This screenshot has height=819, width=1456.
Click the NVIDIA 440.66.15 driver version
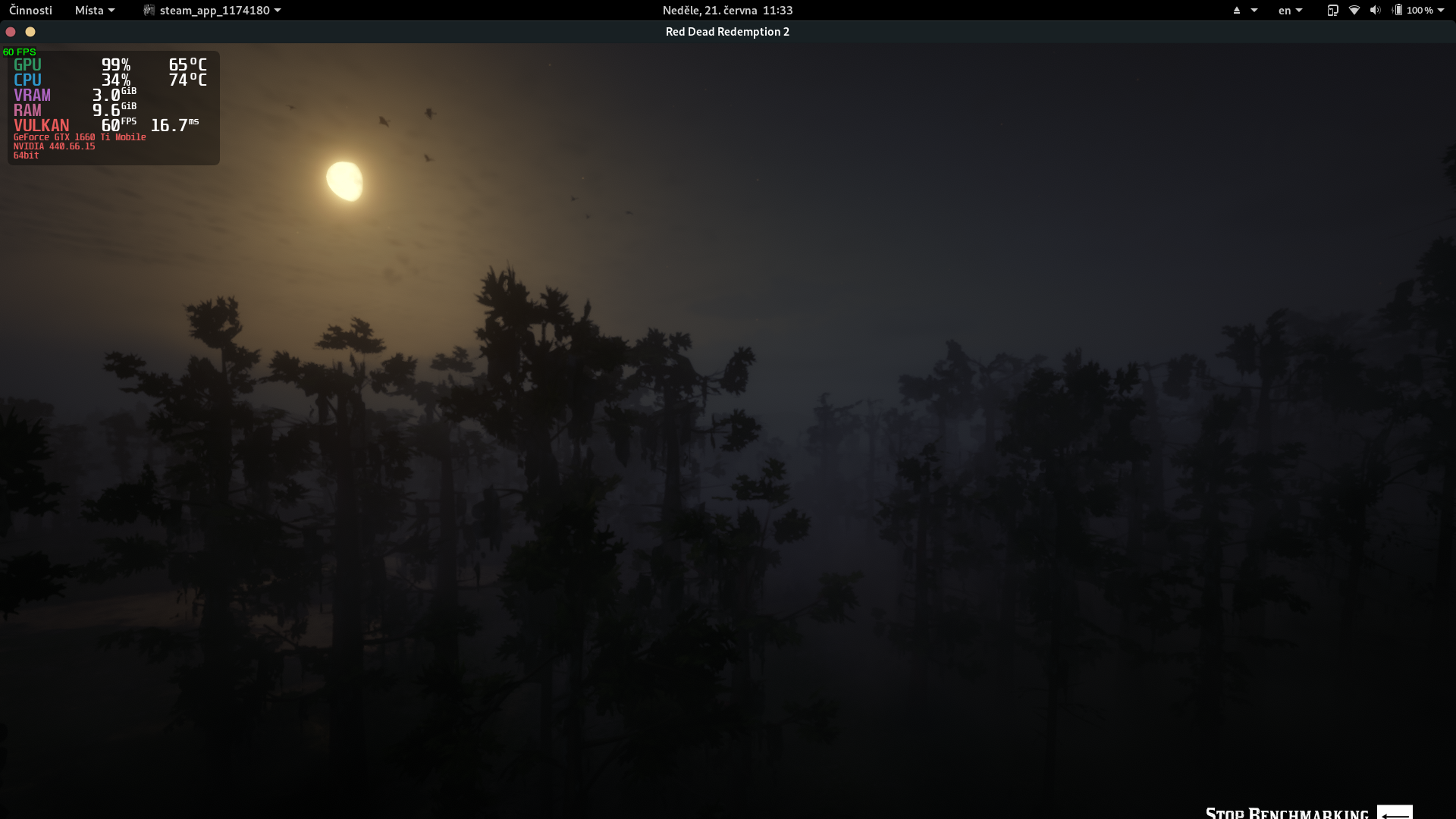(54, 146)
